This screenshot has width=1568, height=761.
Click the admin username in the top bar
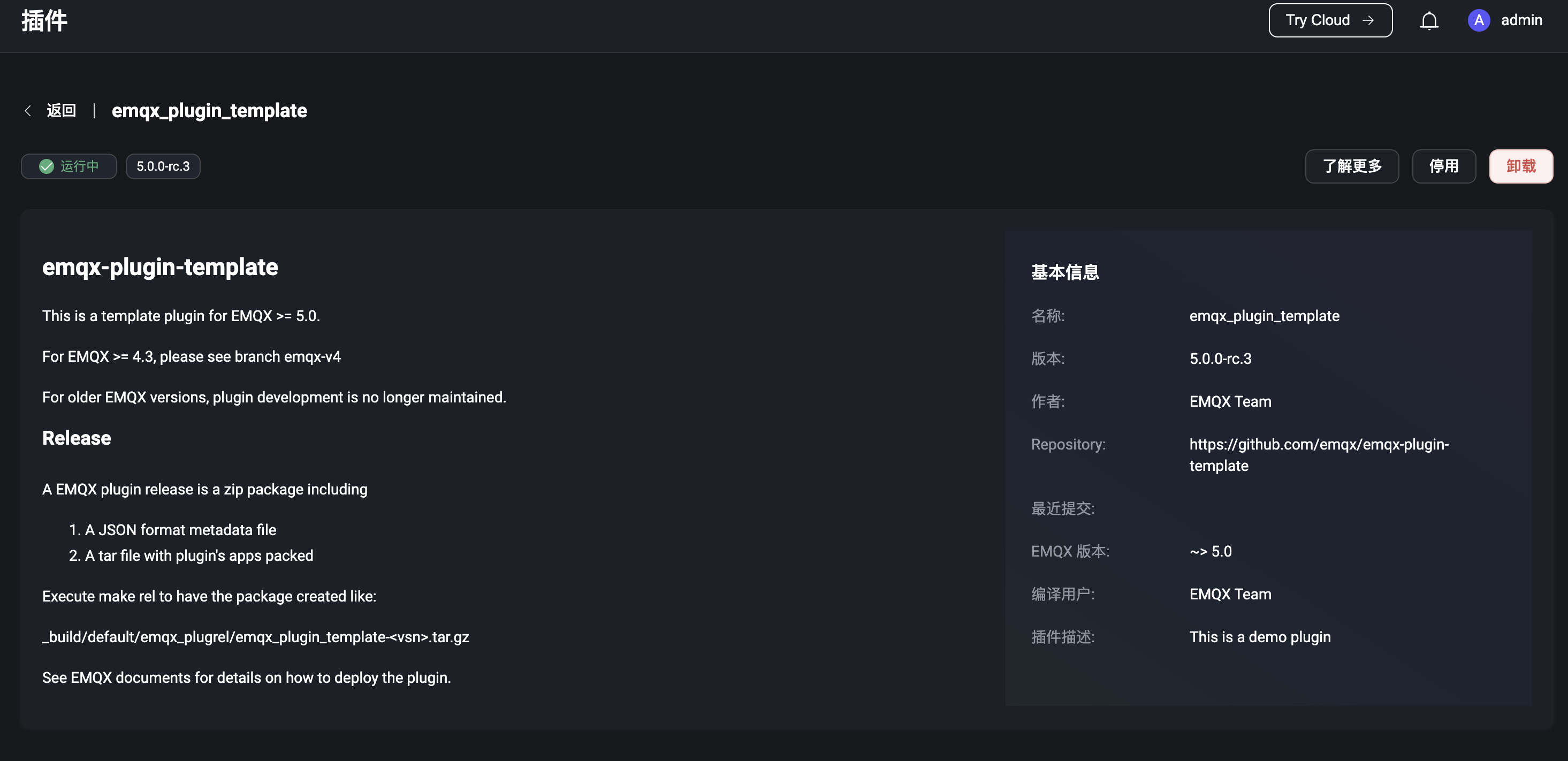(x=1522, y=20)
